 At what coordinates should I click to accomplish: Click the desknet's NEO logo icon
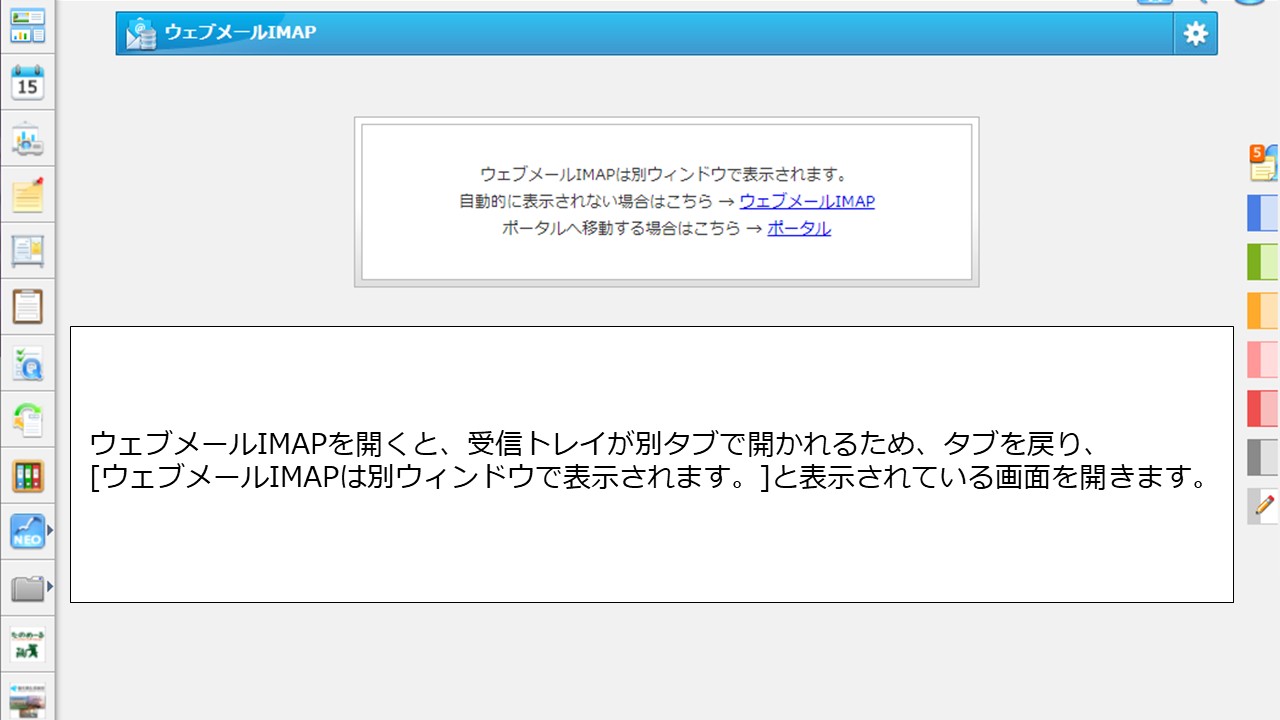pyautogui.click(x=27, y=531)
